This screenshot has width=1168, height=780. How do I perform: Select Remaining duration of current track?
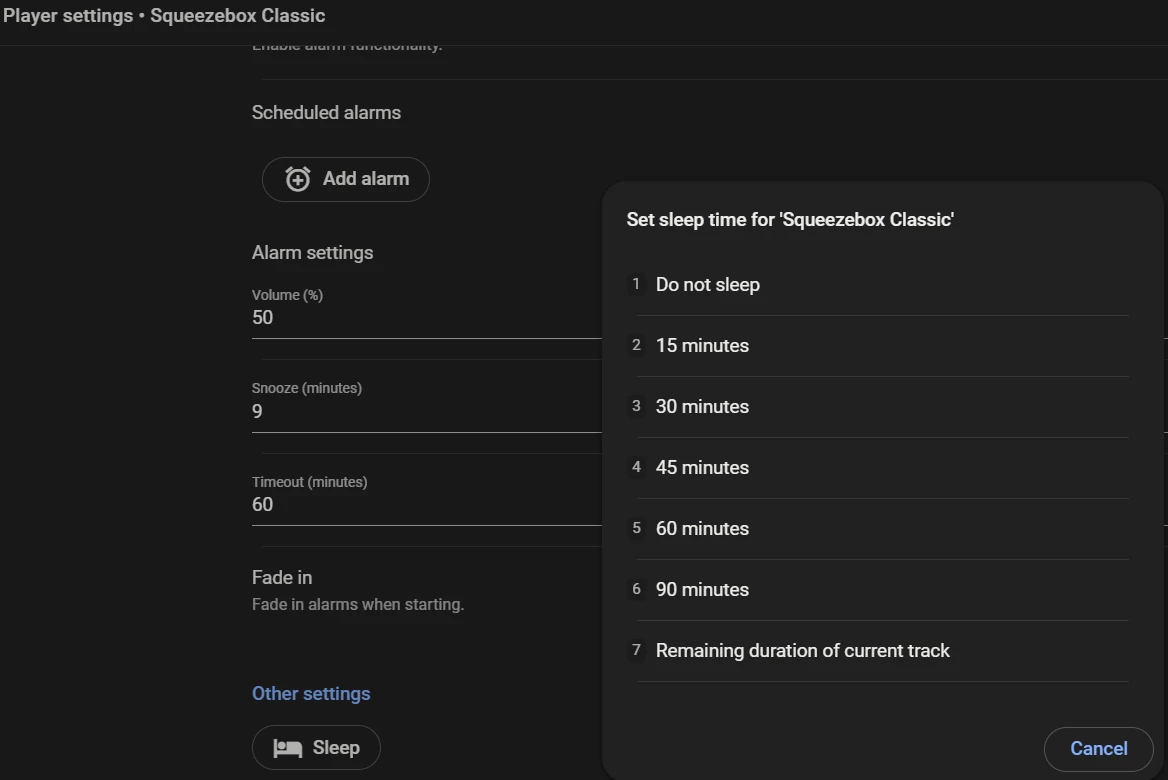click(802, 651)
